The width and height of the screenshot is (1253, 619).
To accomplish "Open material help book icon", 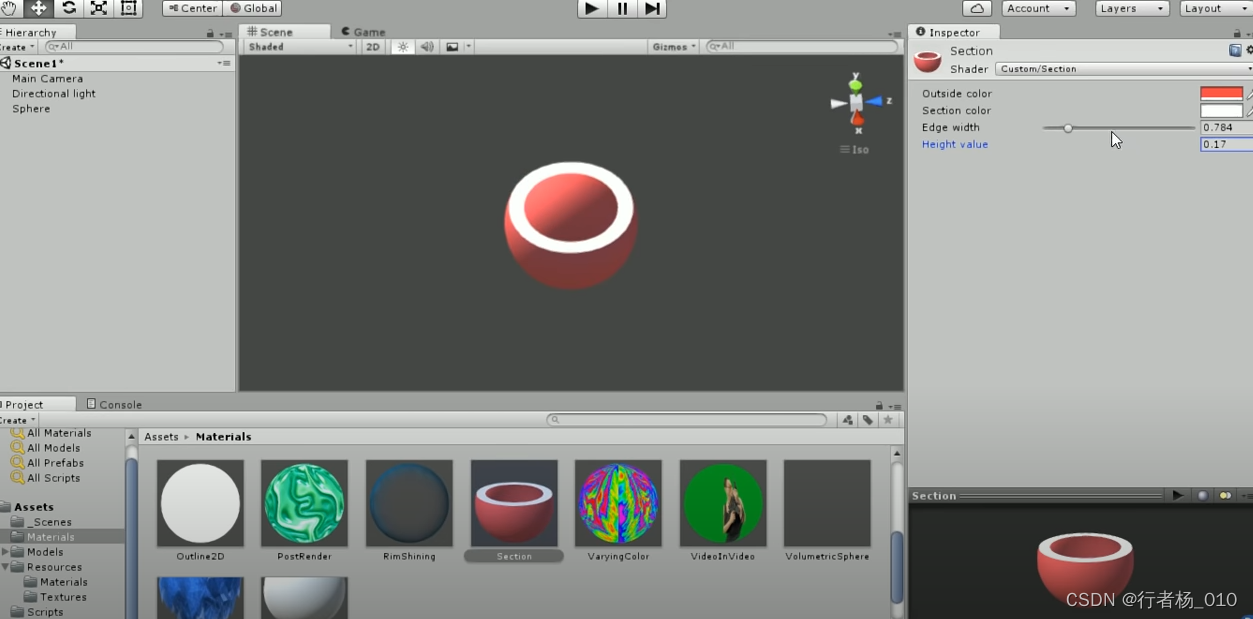I will pyautogui.click(x=1235, y=50).
